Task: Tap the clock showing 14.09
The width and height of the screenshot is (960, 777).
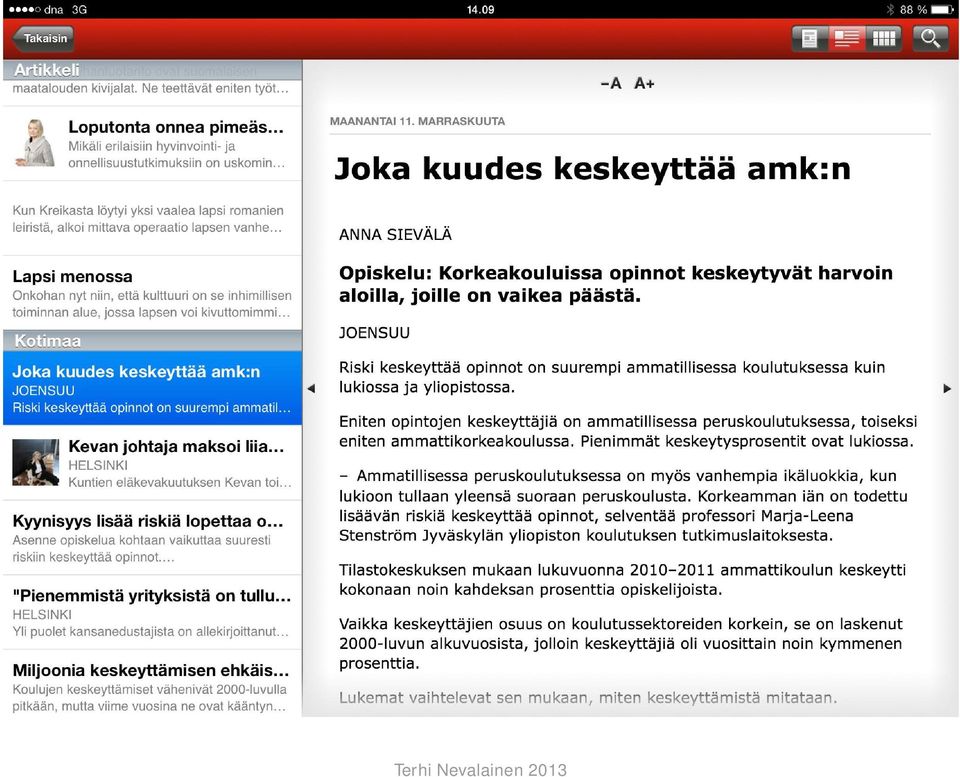Action: pos(481,10)
